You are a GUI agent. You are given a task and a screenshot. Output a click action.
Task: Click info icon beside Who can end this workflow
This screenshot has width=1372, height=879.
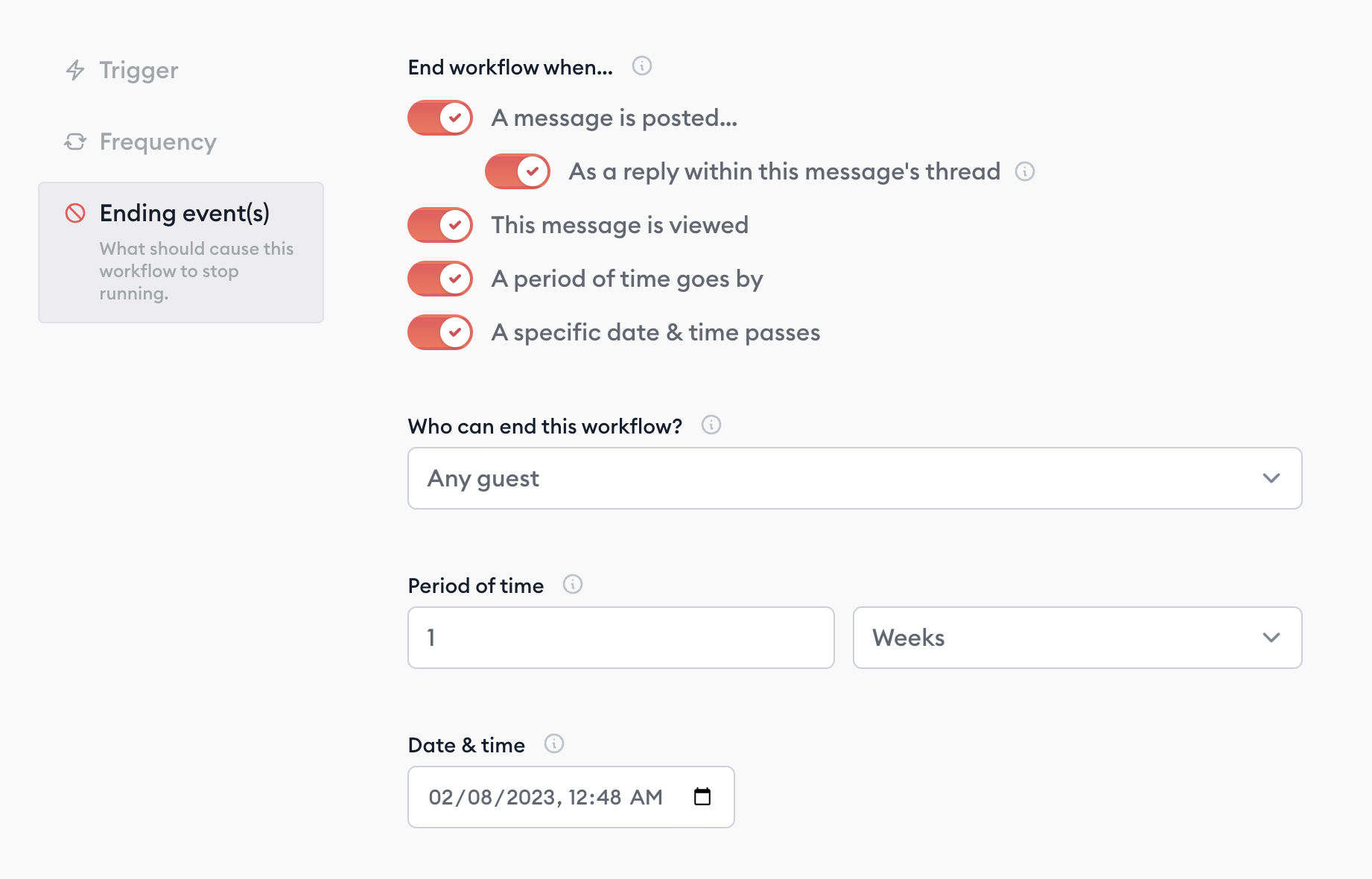711,425
